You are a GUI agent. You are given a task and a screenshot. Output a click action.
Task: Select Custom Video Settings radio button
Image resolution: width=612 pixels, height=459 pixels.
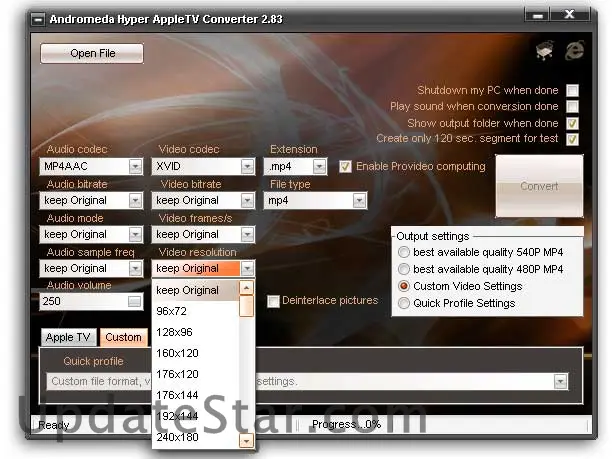pos(404,286)
